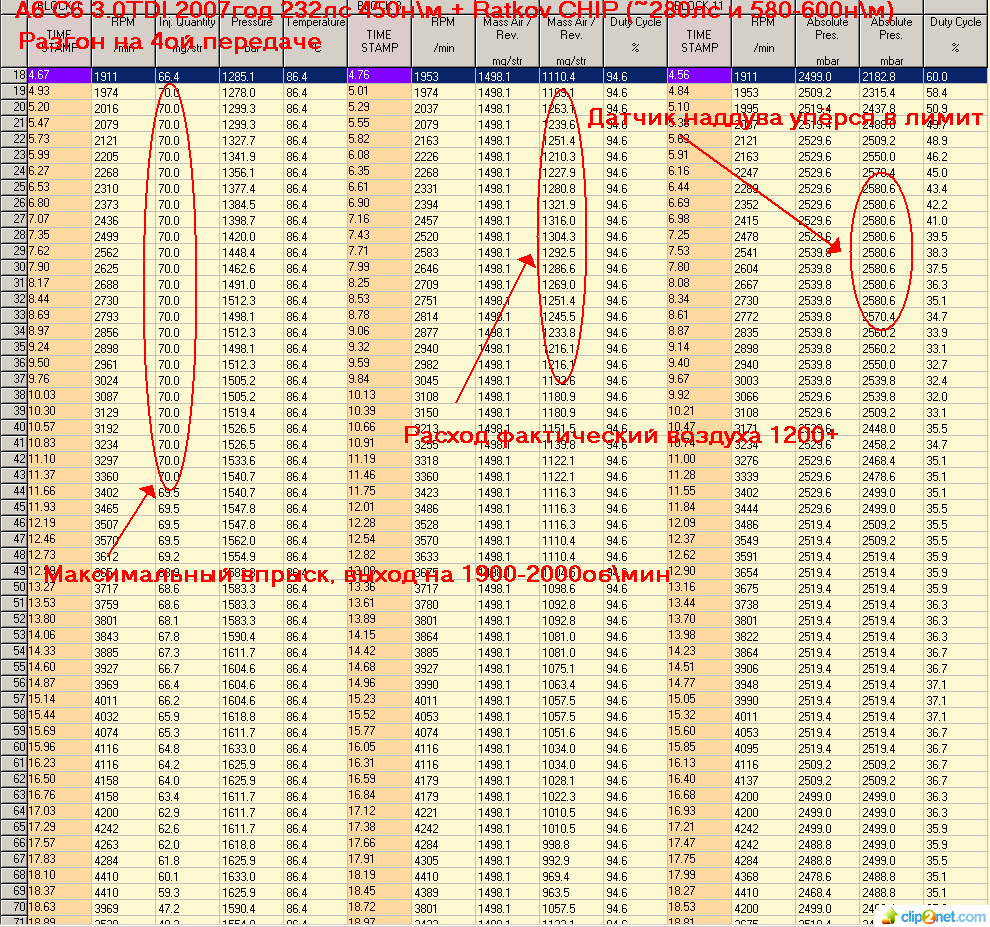The height and width of the screenshot is (927, 990).
Task: Click absolute pressure 2458.2 in row 41
Action: point(891,445)
